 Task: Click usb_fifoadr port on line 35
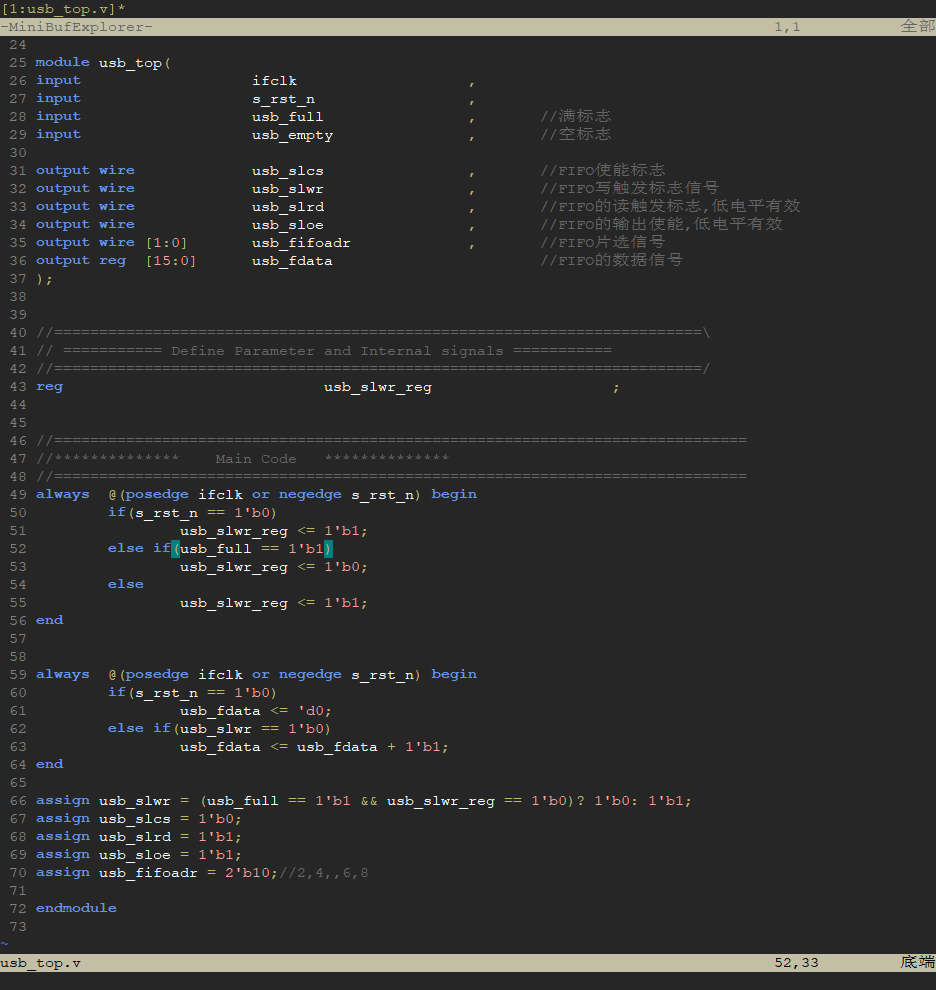tap(301, 243)
